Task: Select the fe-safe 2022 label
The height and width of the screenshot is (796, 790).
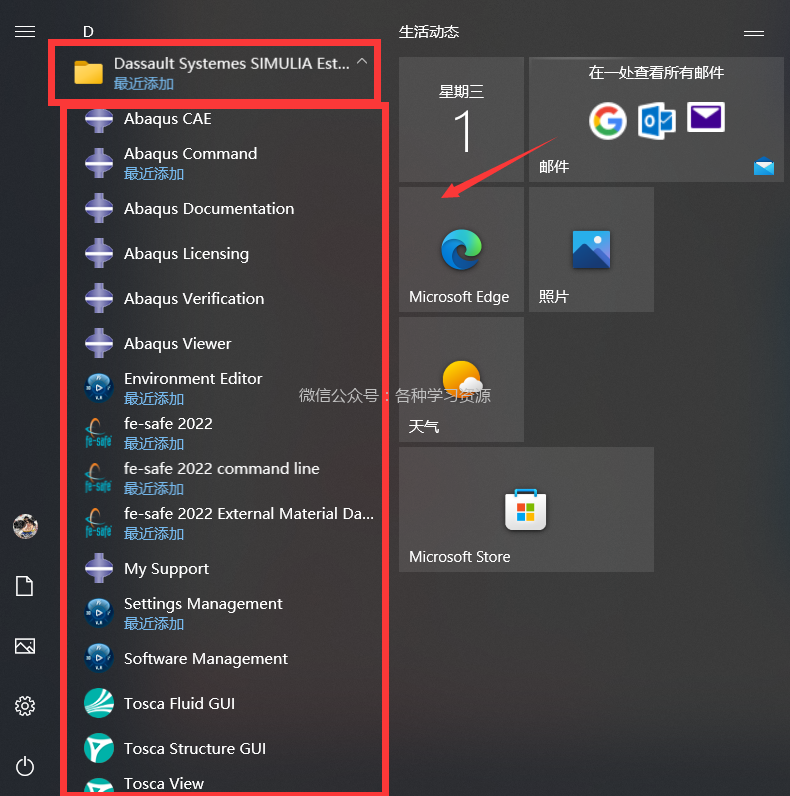Action: click(x=168, y=423)
